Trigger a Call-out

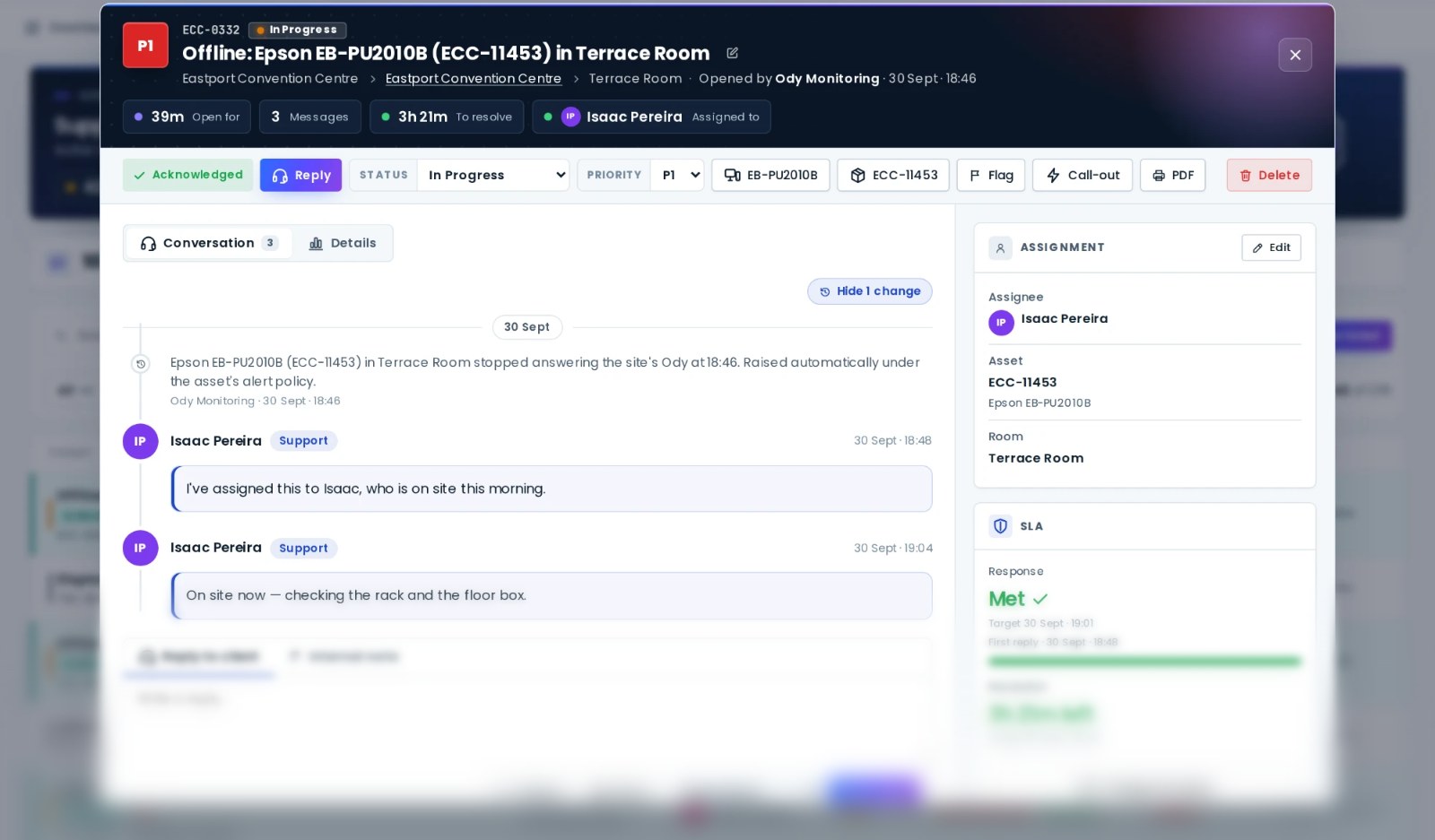point(1083,175)
